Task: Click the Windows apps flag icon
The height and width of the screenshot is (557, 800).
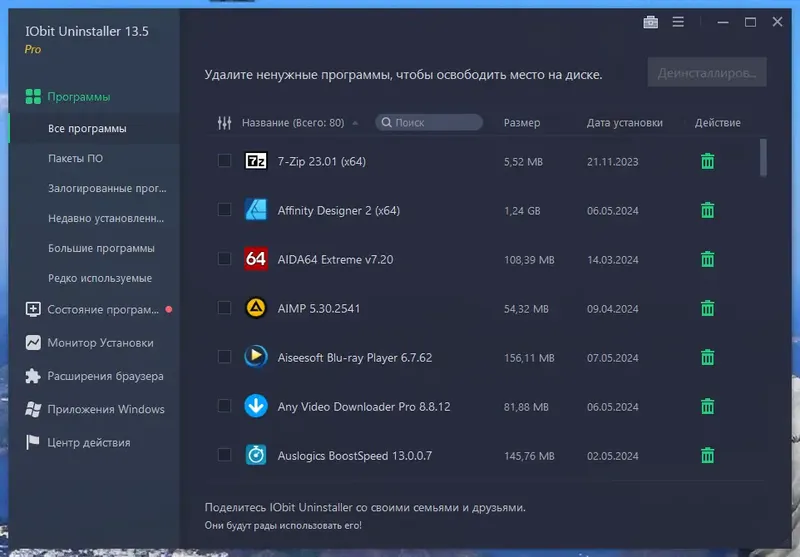Action: coord(33,409)
